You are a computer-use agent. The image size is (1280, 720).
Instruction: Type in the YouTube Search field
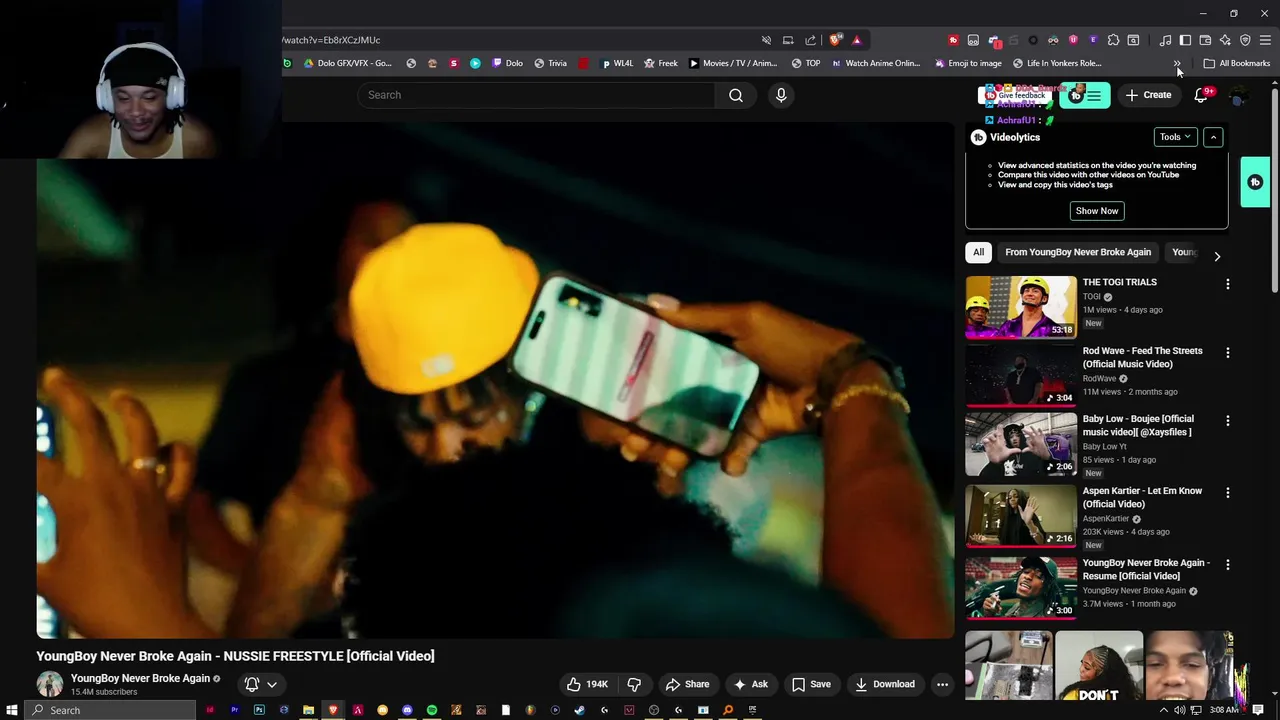point(536,95)
